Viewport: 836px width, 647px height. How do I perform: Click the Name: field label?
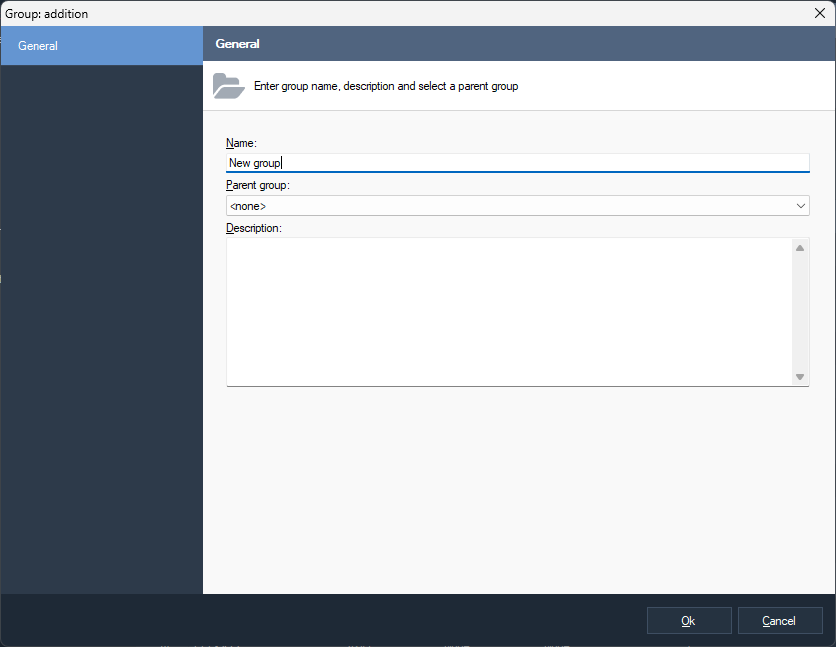point(241,144)
